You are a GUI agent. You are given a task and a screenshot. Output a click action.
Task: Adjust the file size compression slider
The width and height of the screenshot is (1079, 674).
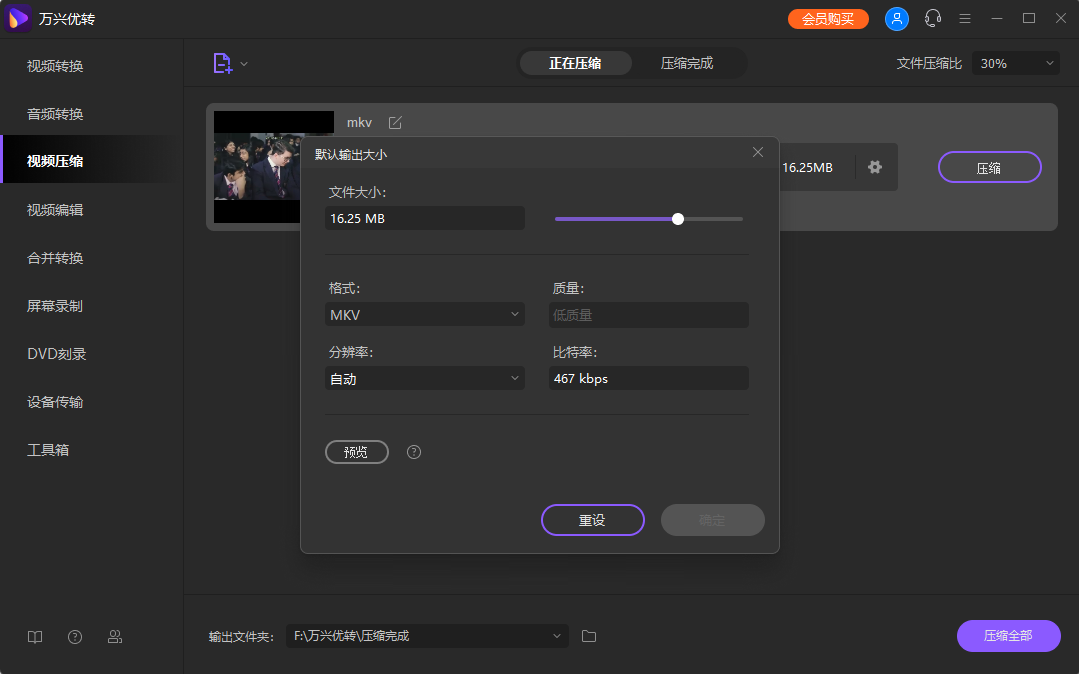pyautogui.click(x=678, y=218)
